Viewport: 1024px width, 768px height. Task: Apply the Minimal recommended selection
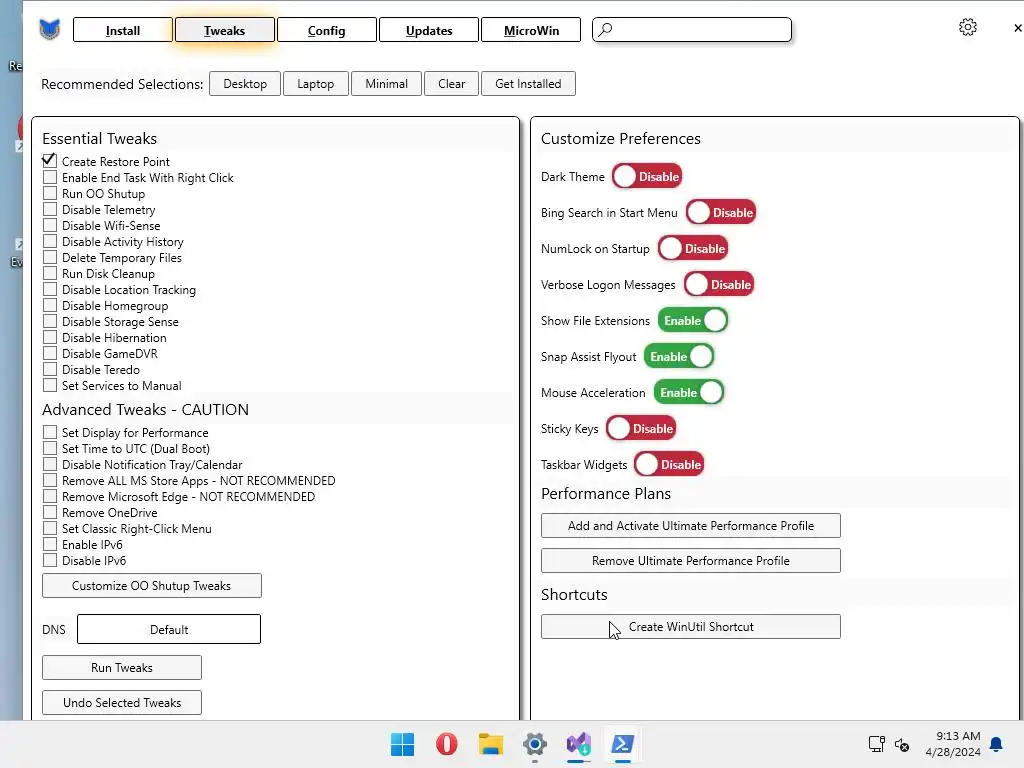386,84
